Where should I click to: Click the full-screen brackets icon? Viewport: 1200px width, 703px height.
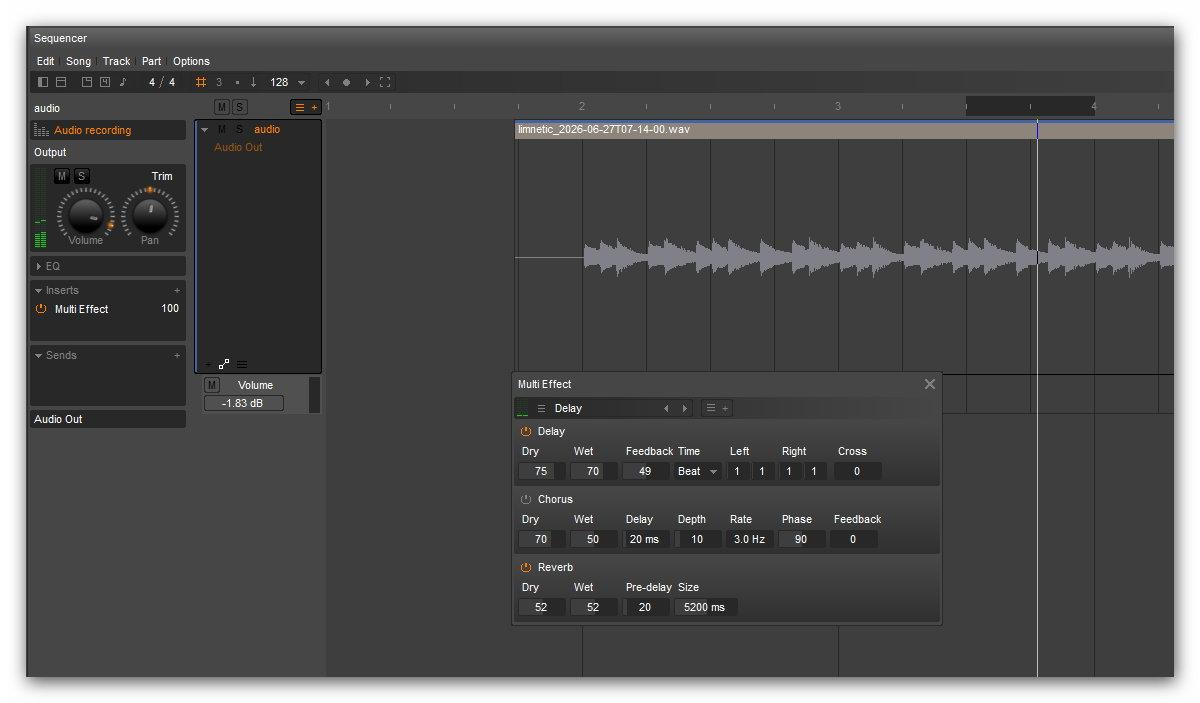(385, 82)
